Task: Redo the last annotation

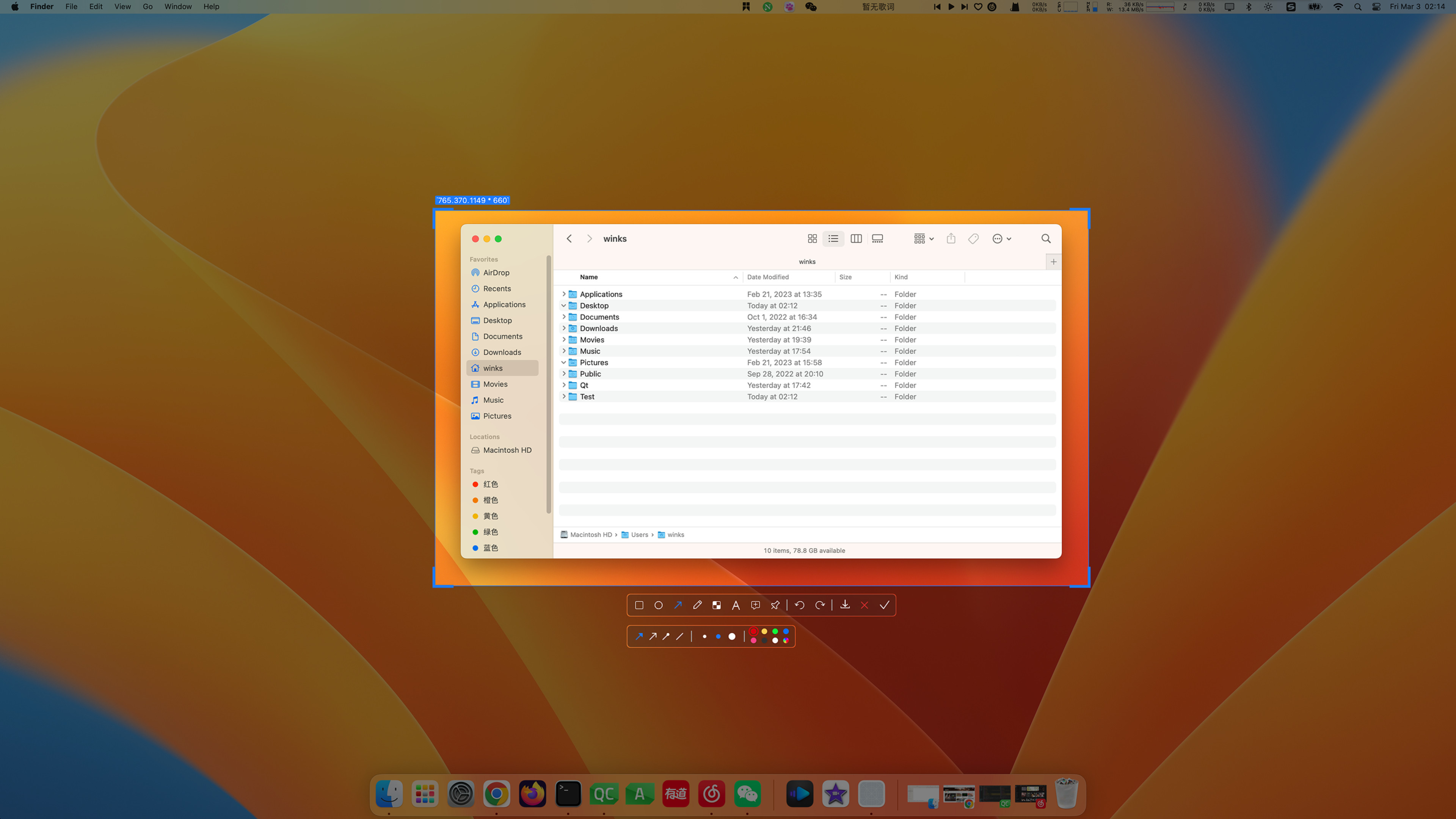Action: pos(820,605)
